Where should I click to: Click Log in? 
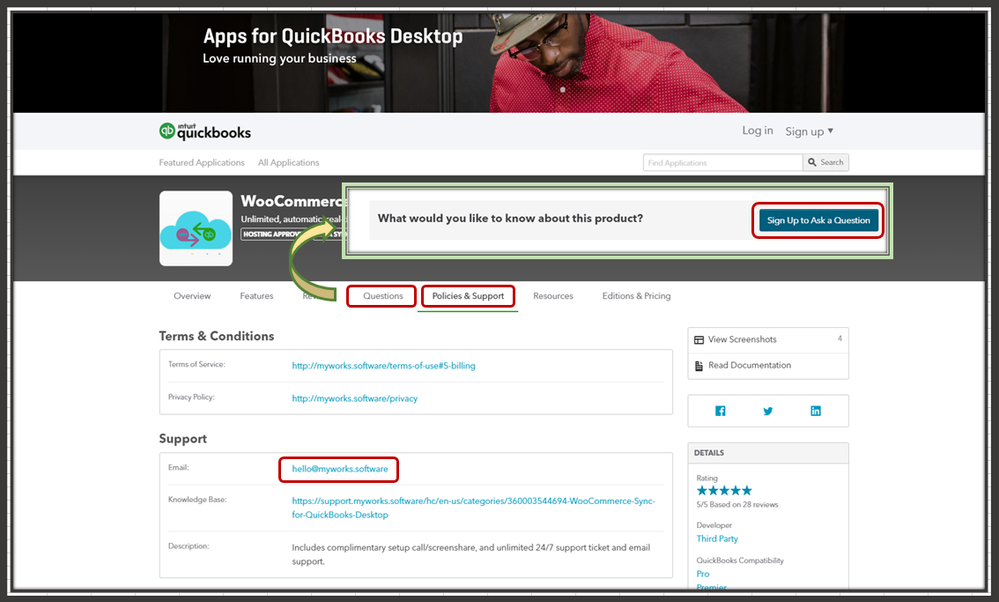(758, 131)
